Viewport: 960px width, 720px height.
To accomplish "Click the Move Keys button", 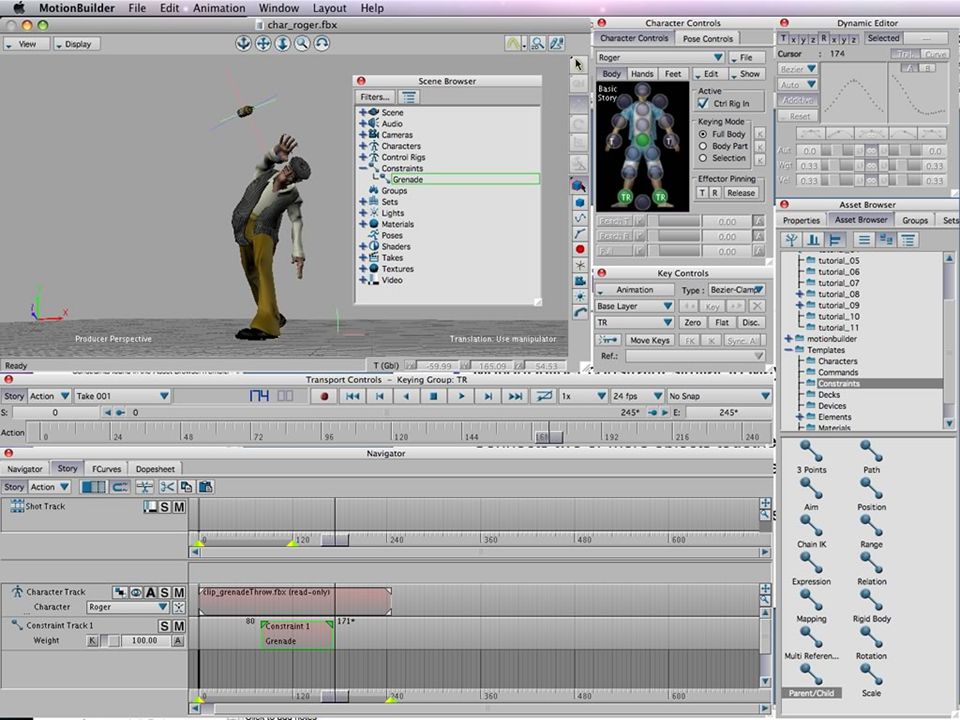I will point(650,340).
